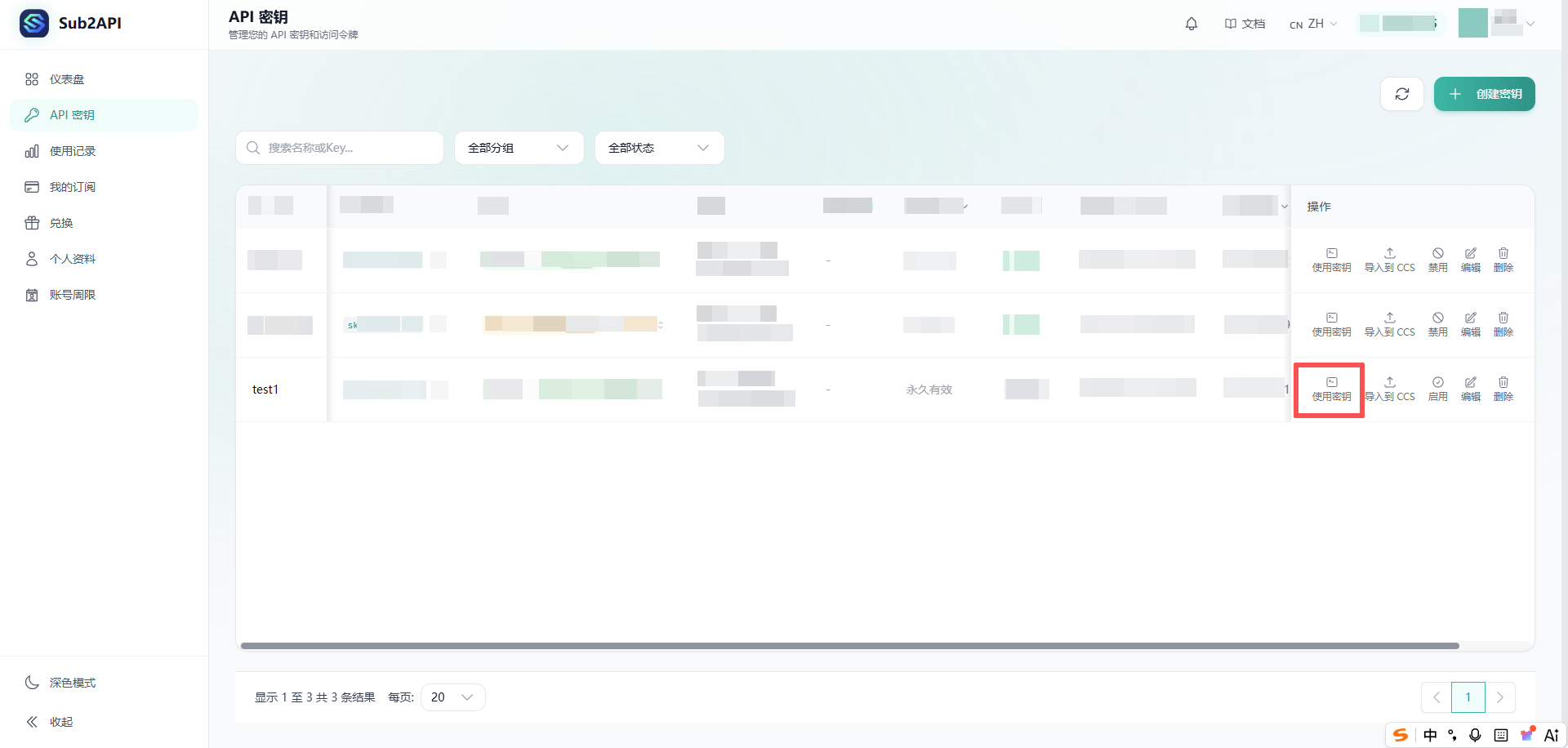Open the 文档 docs link
Viewport: 1568px width, 748px height.
coord(1245,24)
